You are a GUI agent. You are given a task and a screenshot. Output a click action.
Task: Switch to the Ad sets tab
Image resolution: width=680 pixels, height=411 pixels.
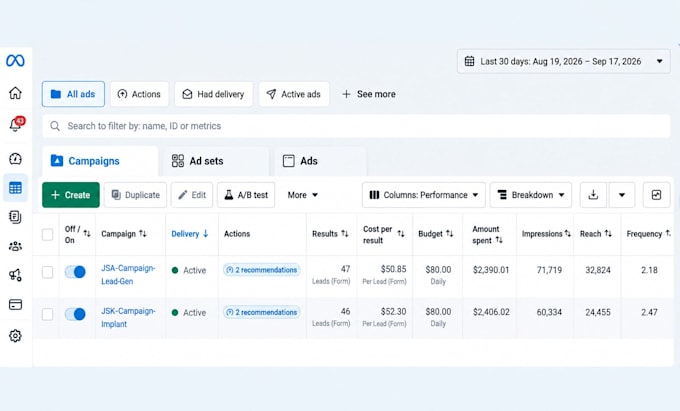(x=216, y=161)
